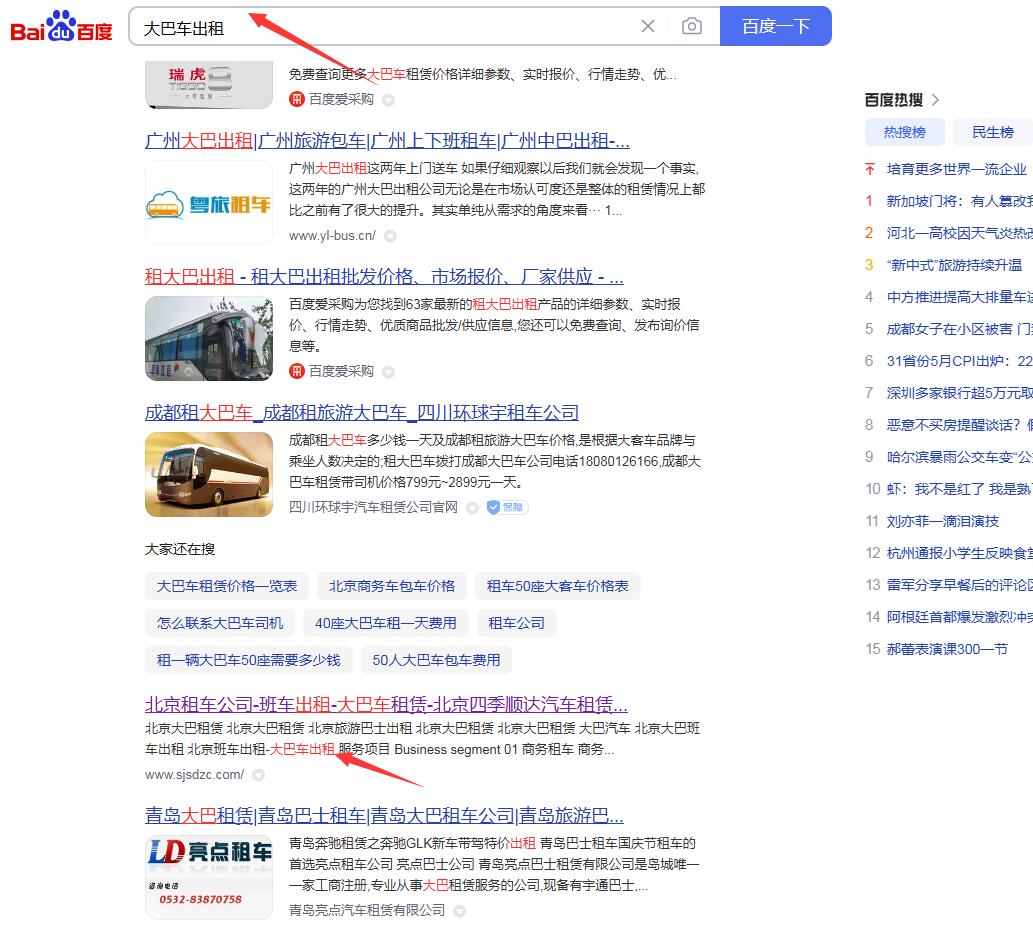The width and height of the screenshot is (1033, 932).
Task: Open hot search 成都女子在小区被害
Action: click(x=960, y=329)
